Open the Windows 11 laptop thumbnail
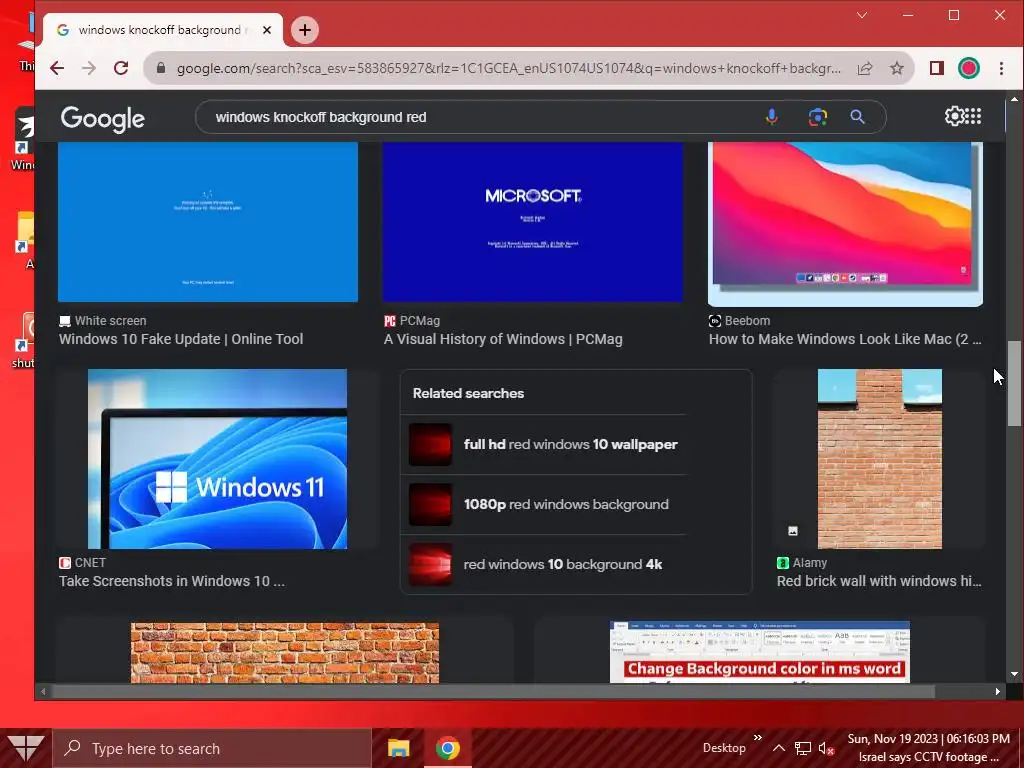 pos(217,458)
